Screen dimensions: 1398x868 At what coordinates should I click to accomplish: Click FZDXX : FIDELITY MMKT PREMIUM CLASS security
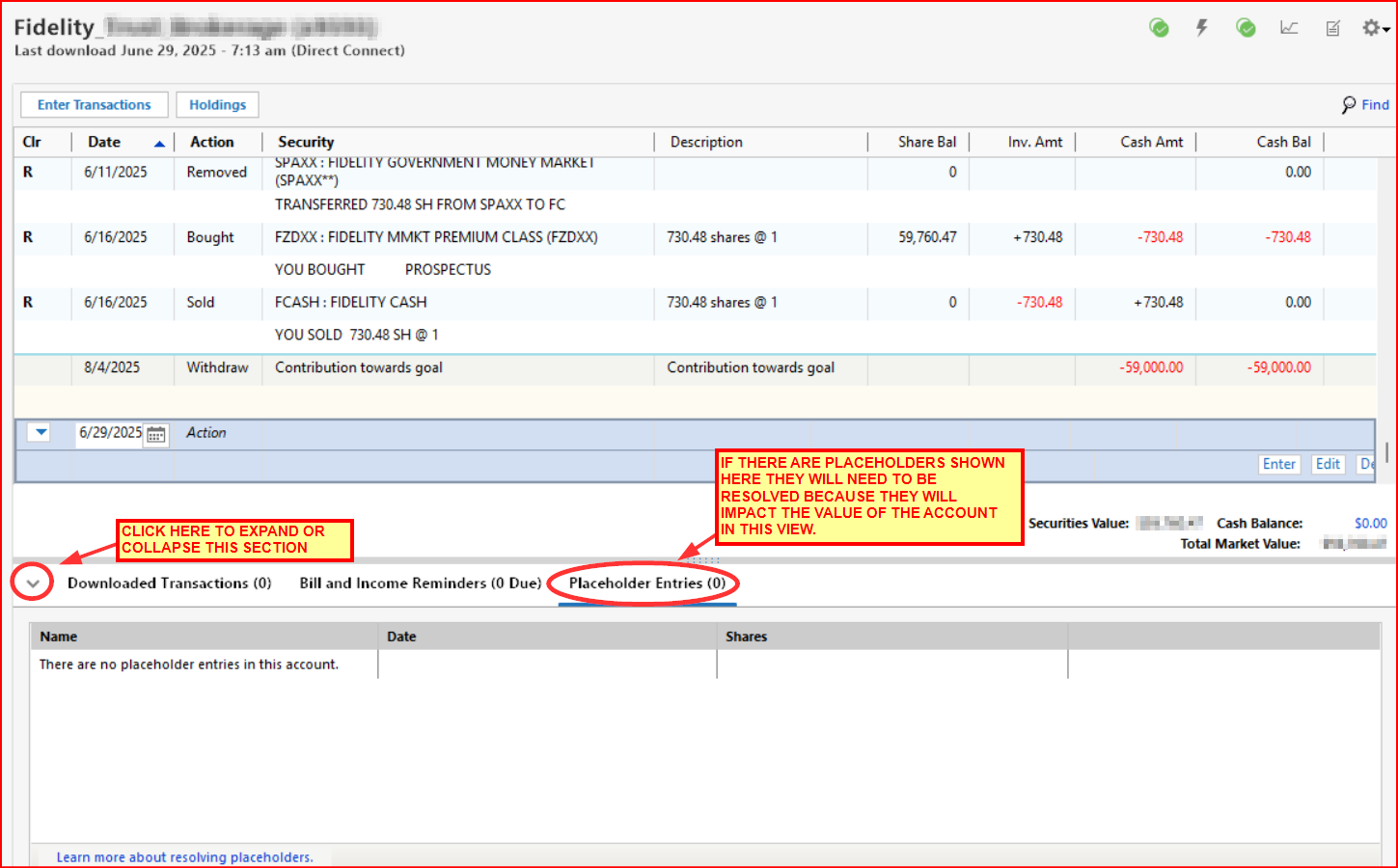pos(436,237)
